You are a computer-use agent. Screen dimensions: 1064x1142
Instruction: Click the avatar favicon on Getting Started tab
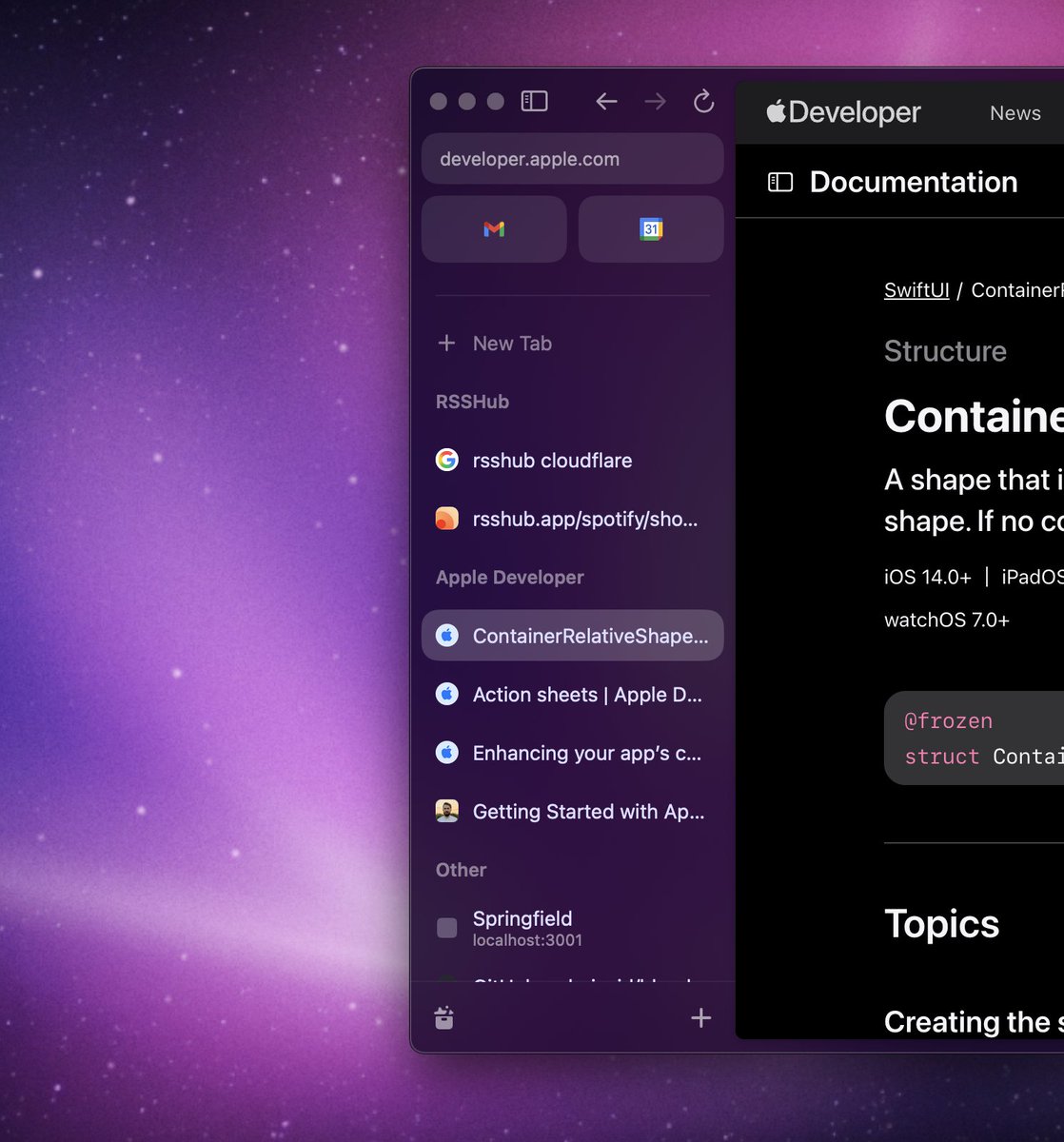[x=446, y=812]
